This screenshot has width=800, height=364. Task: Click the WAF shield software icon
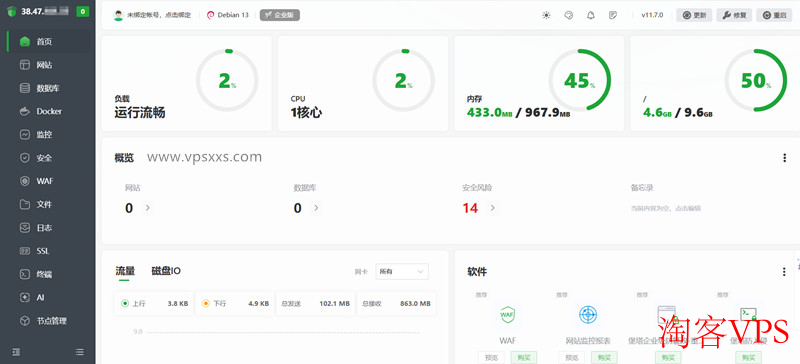[507, 315]
